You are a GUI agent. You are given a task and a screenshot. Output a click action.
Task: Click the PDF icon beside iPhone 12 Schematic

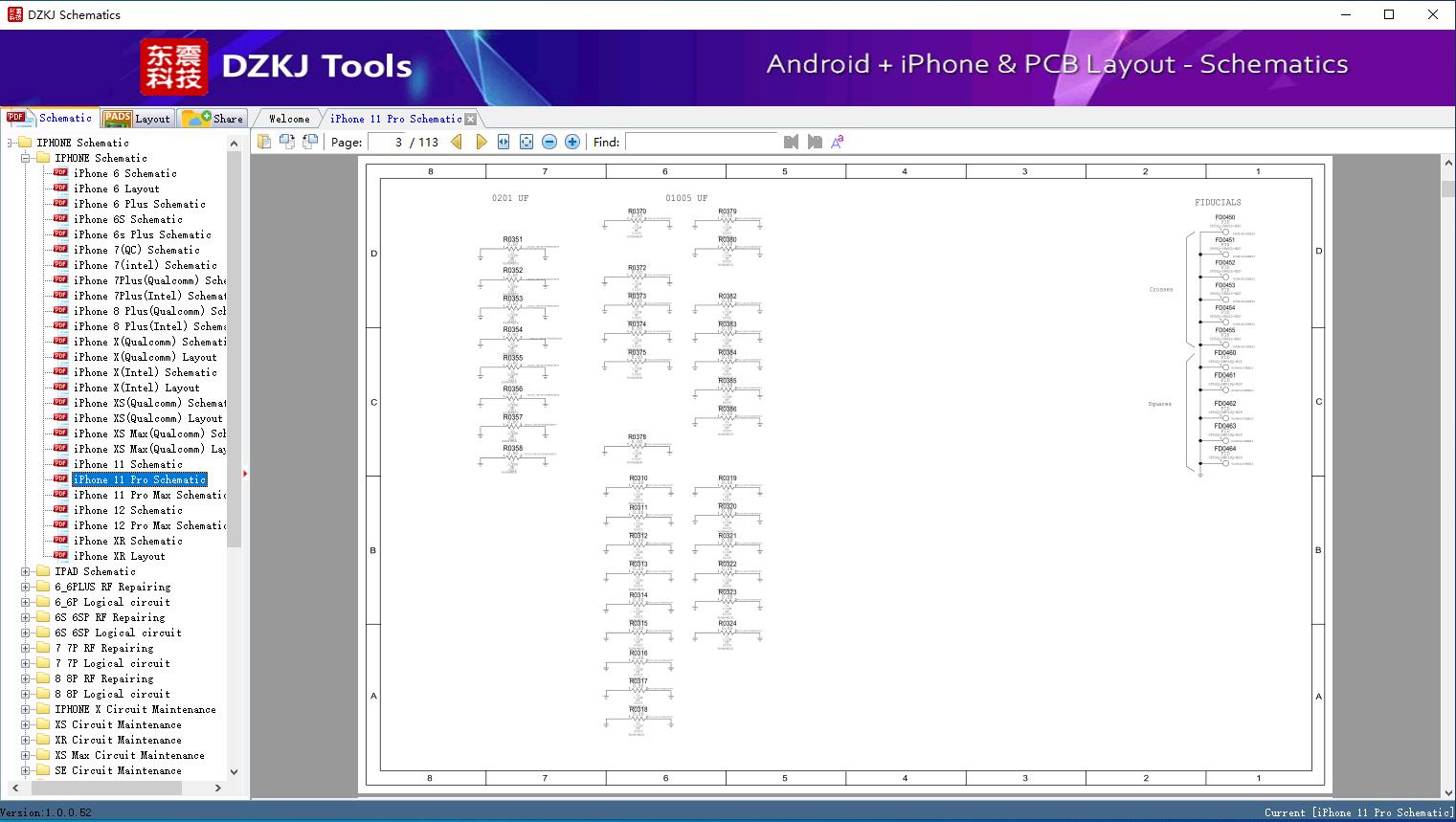tap(60, 509)
